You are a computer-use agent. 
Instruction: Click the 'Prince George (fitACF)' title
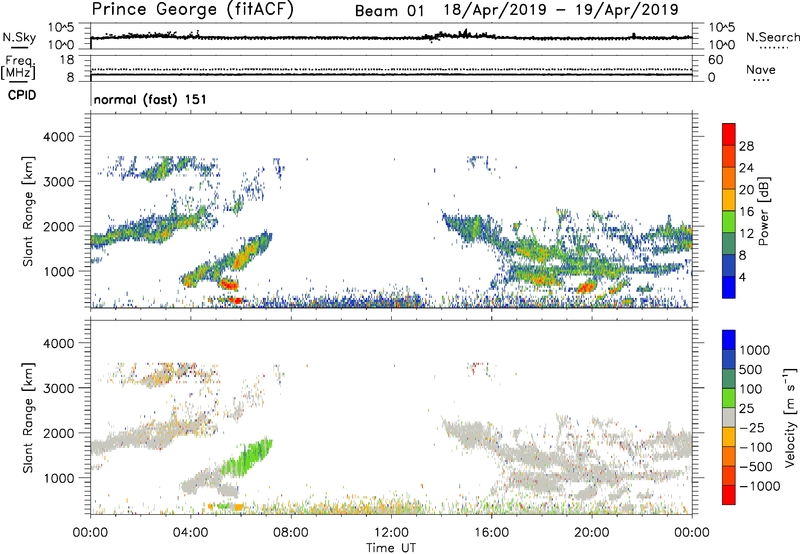(x=192, y=10)
